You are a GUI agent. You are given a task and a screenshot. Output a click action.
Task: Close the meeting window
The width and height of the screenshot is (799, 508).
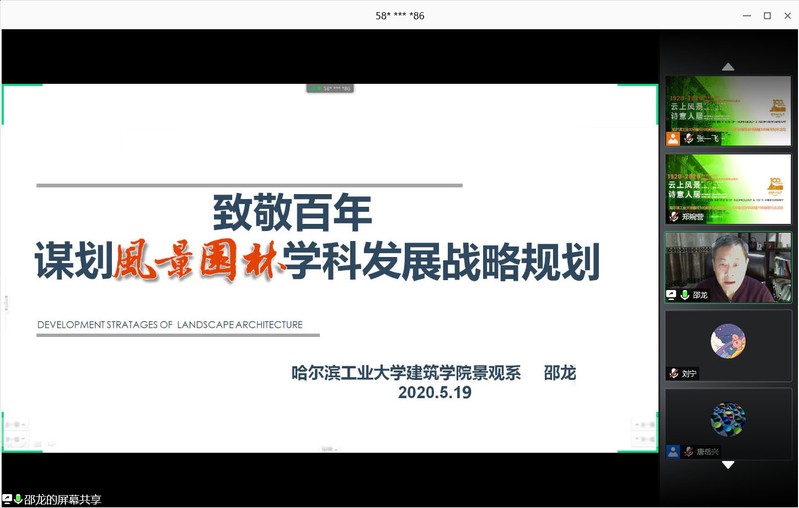tap(787, 16)
